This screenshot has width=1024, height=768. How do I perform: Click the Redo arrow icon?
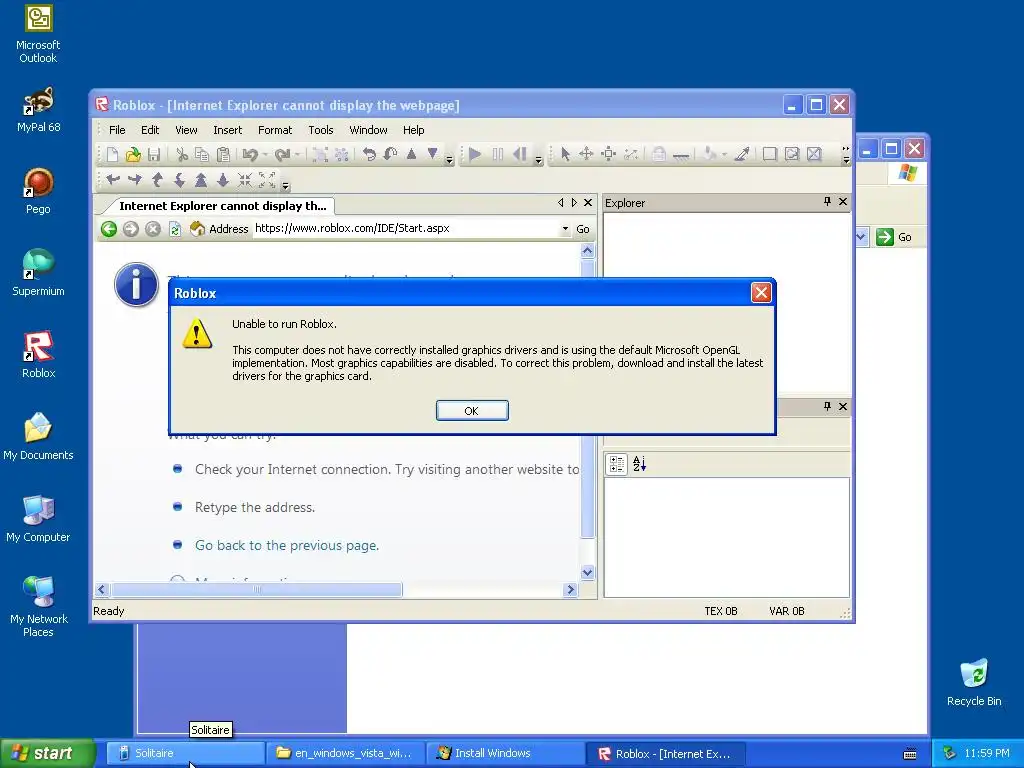[x=282, y=154]
